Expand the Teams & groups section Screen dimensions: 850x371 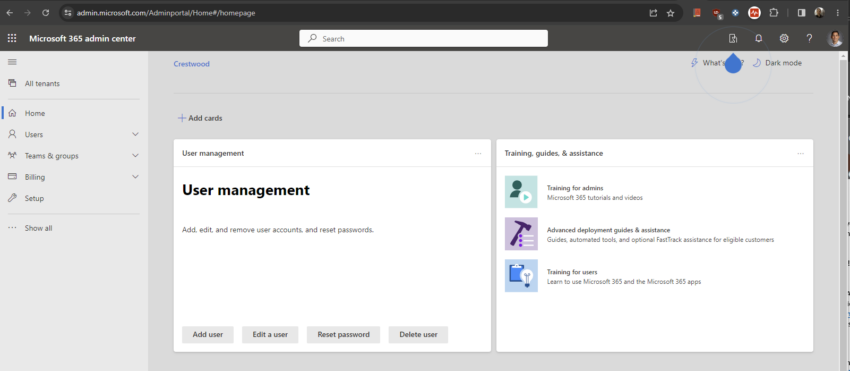136,156
